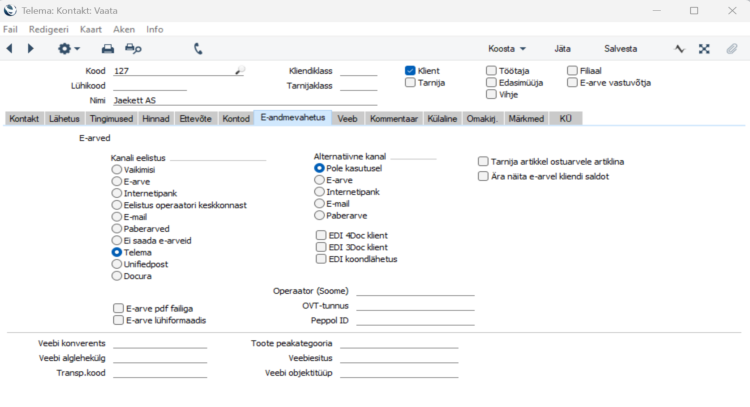Open the Info menu
This screenshot has height=407, width=750.
coord(154,29)
